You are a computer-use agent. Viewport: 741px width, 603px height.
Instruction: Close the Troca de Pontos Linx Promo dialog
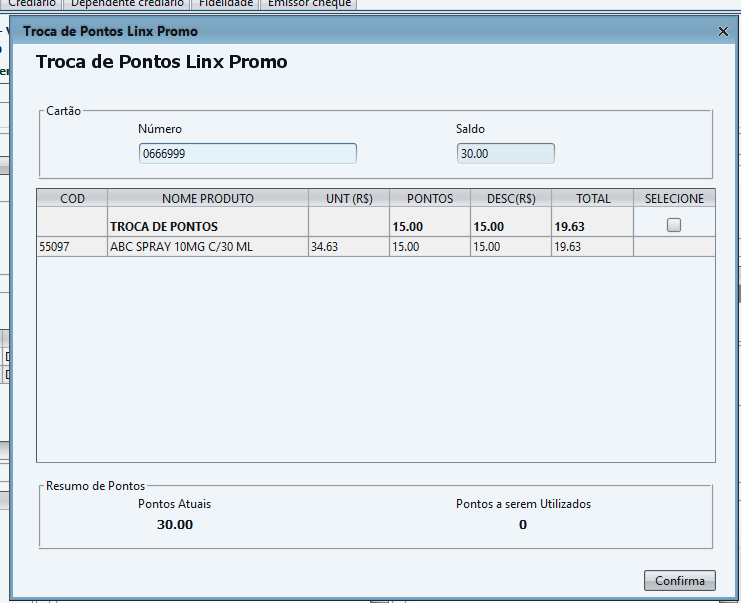pos(723,32)
